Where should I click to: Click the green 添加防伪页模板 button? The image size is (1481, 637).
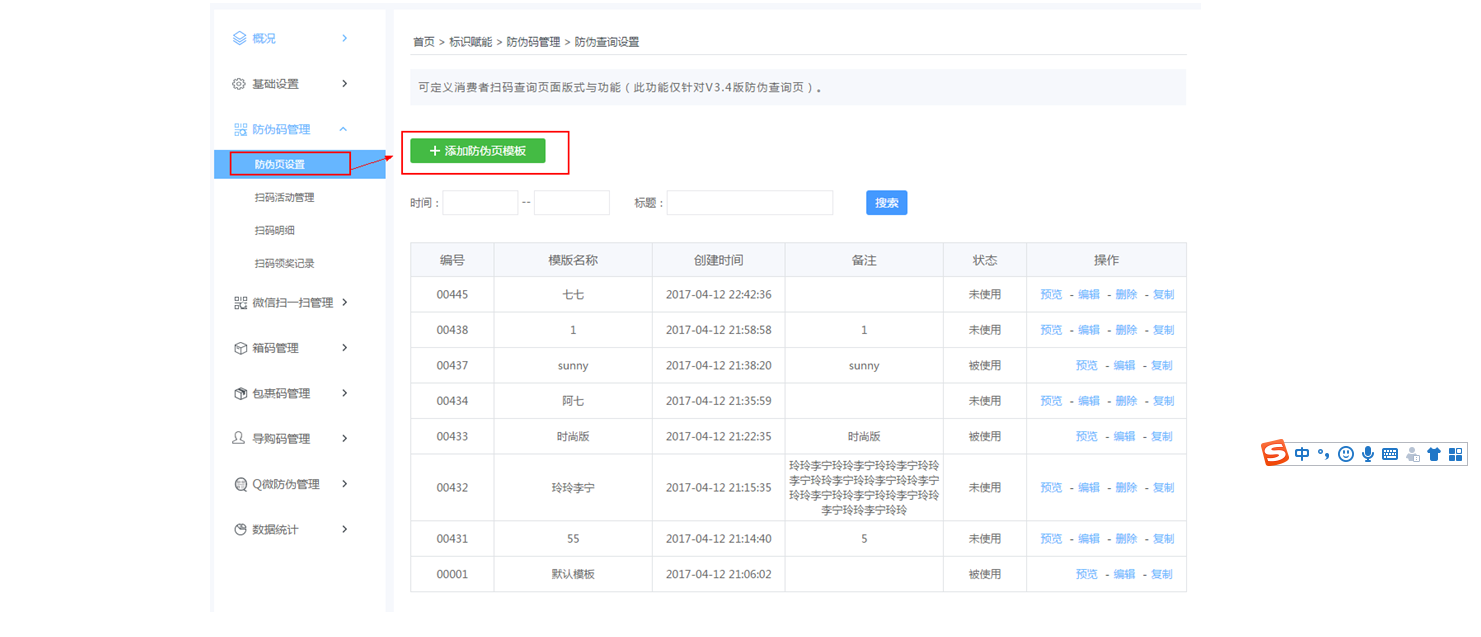[x=477, y=151]
